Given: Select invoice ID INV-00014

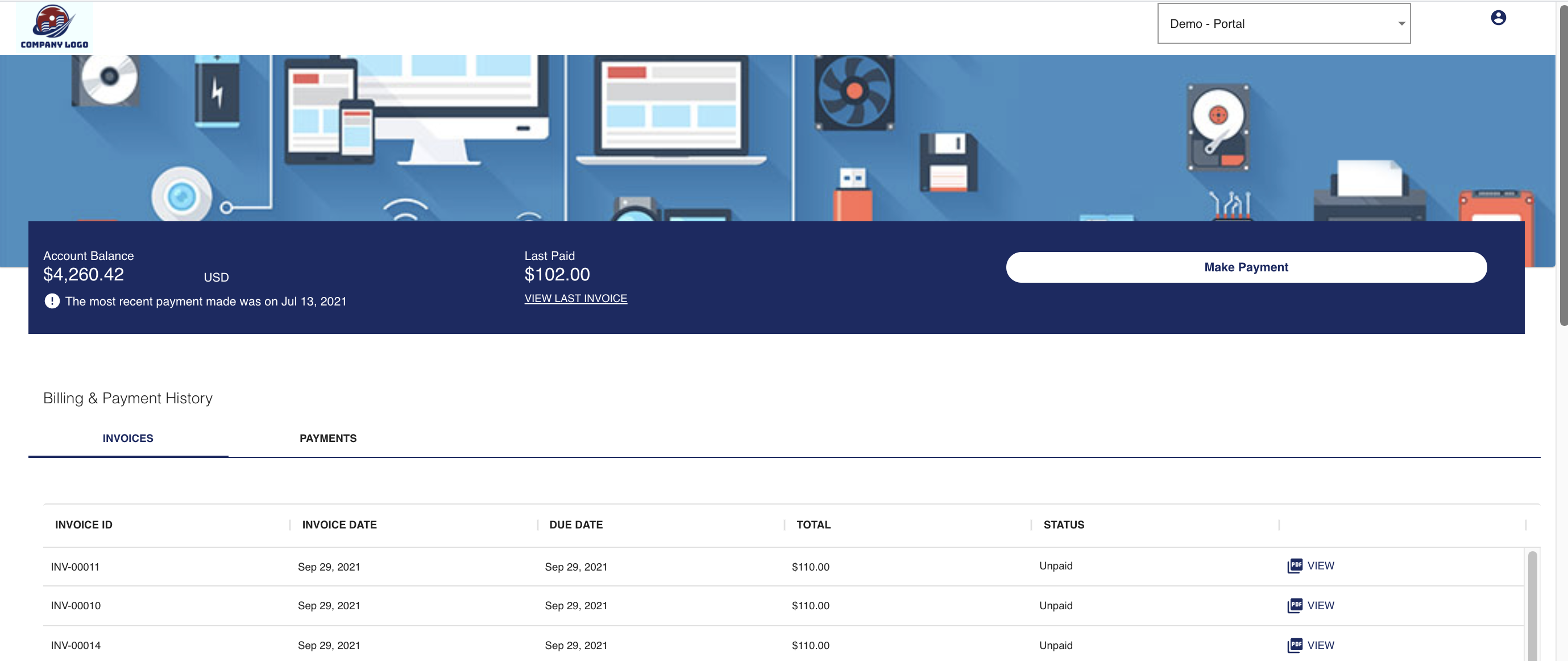Looking at the screenshot, I should [x=76, y=646].
